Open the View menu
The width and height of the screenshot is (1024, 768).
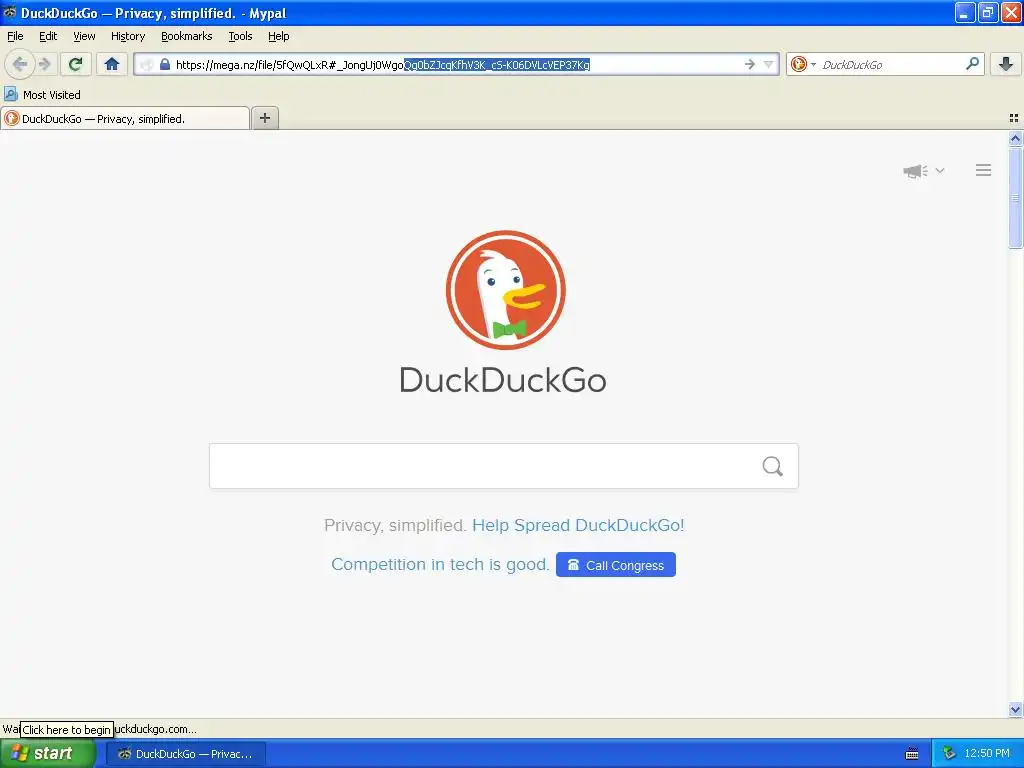point(84,36)
